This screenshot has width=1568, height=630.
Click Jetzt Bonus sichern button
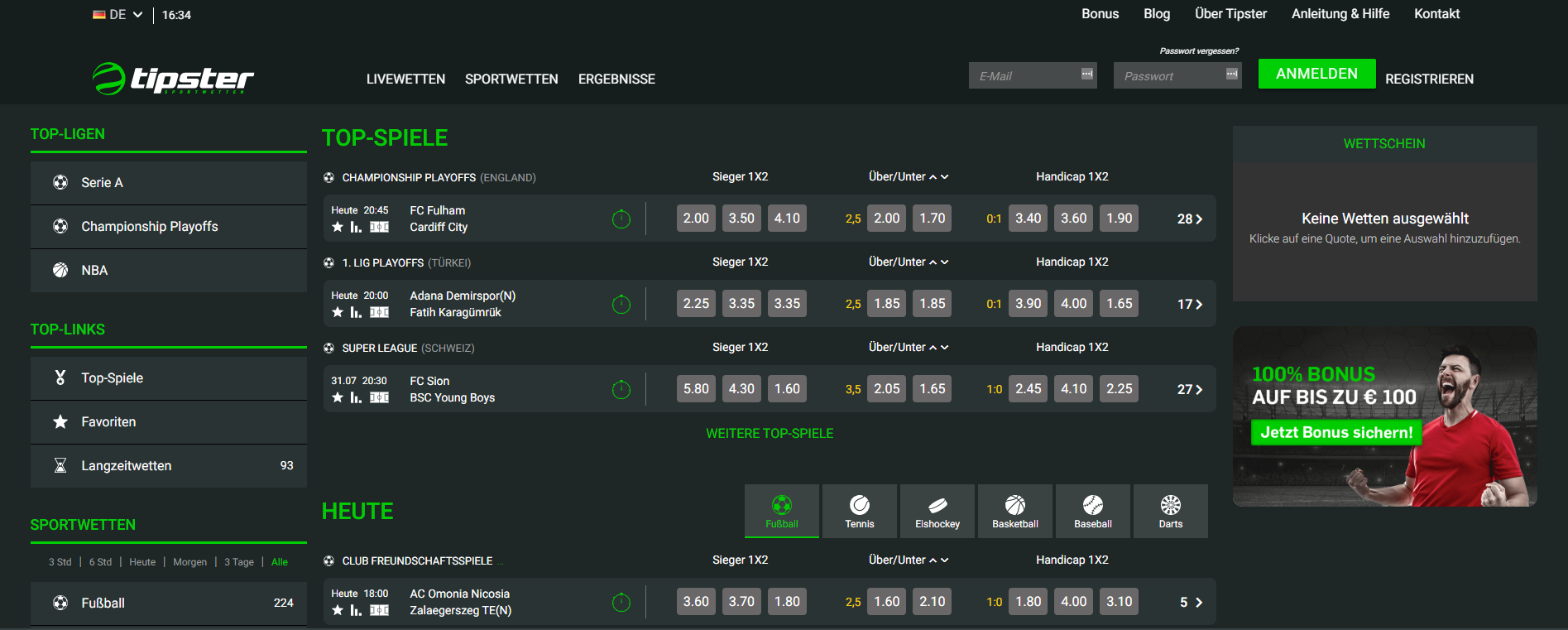click(x=1336, y=432)
